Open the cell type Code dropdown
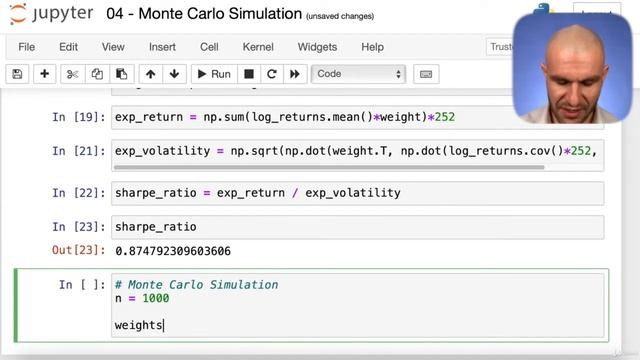Viewport: 640px width, 360px height. [x=358, y=74]
